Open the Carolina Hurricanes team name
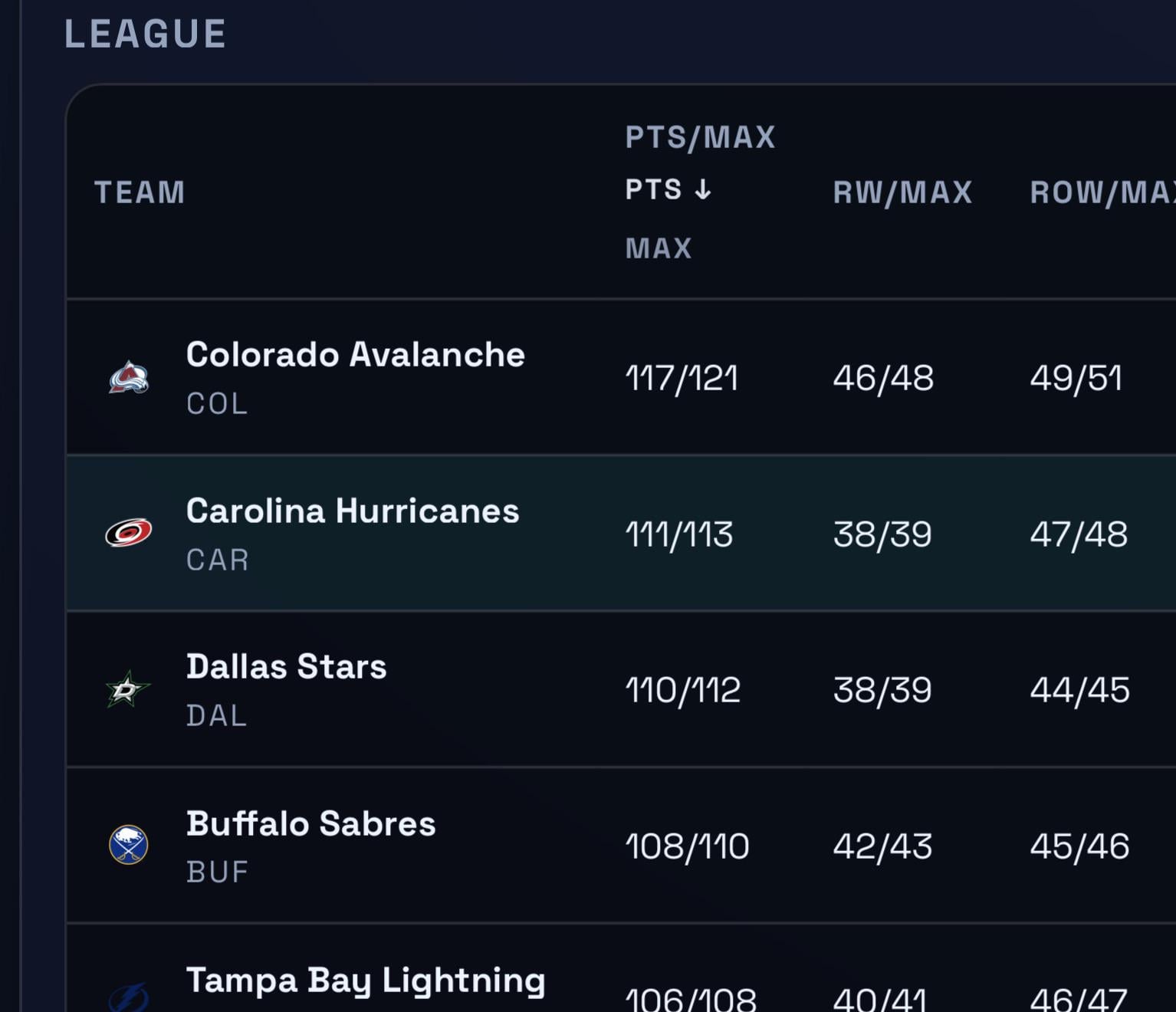This screenshot has width=1176, height=1012. (352, 511)
